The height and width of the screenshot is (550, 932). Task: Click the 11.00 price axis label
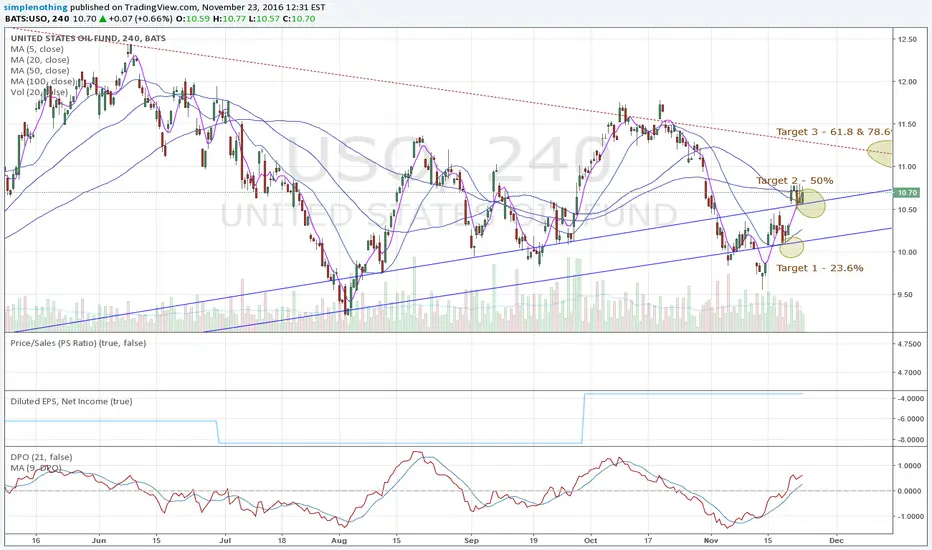pyautogui.click(x=907, y=166)
